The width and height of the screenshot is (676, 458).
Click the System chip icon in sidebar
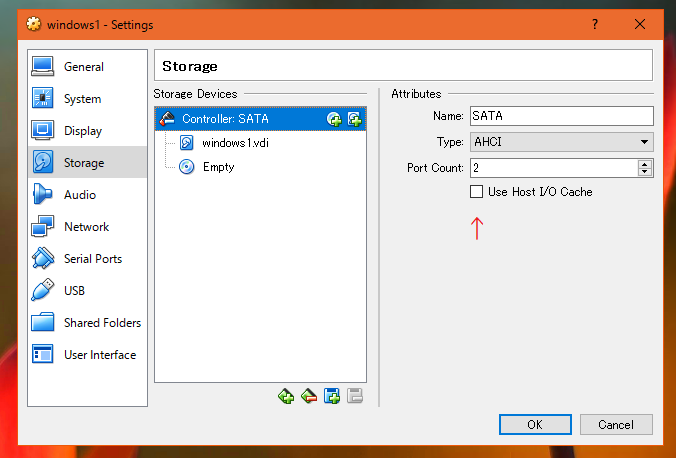pyautogui.click(x=43, y=98)
